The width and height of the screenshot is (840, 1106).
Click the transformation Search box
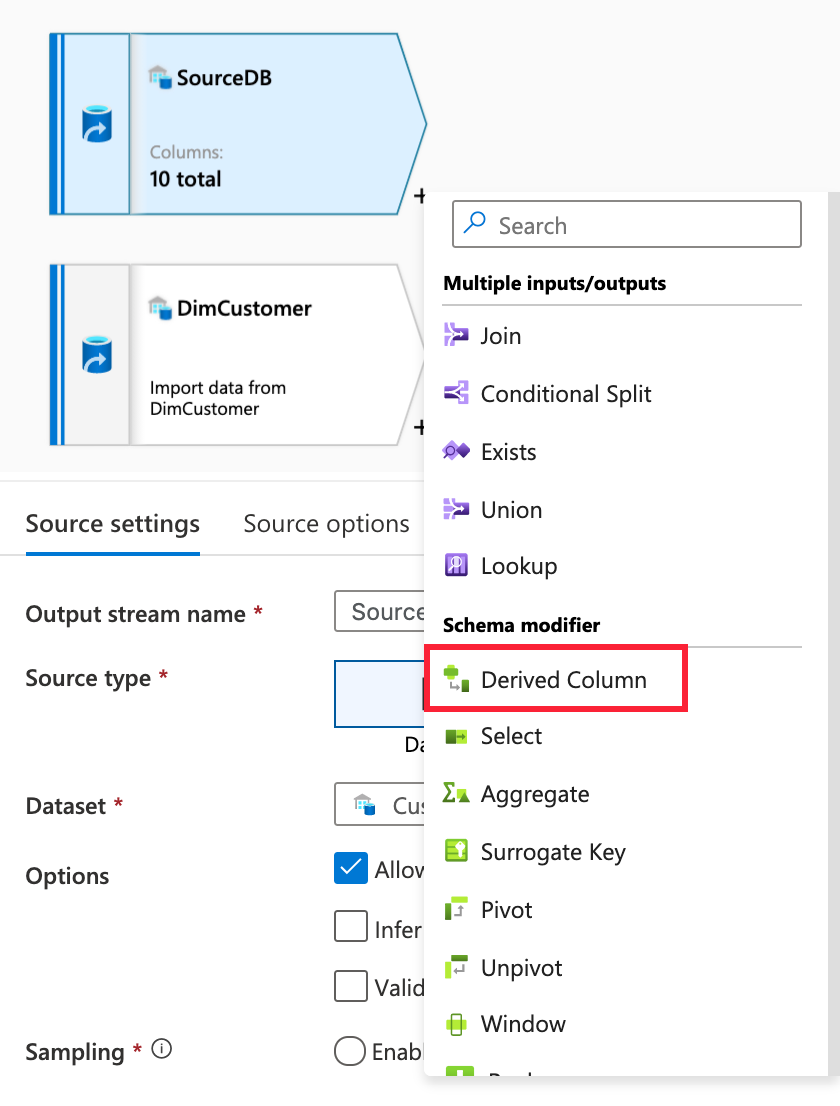point(626,224)
